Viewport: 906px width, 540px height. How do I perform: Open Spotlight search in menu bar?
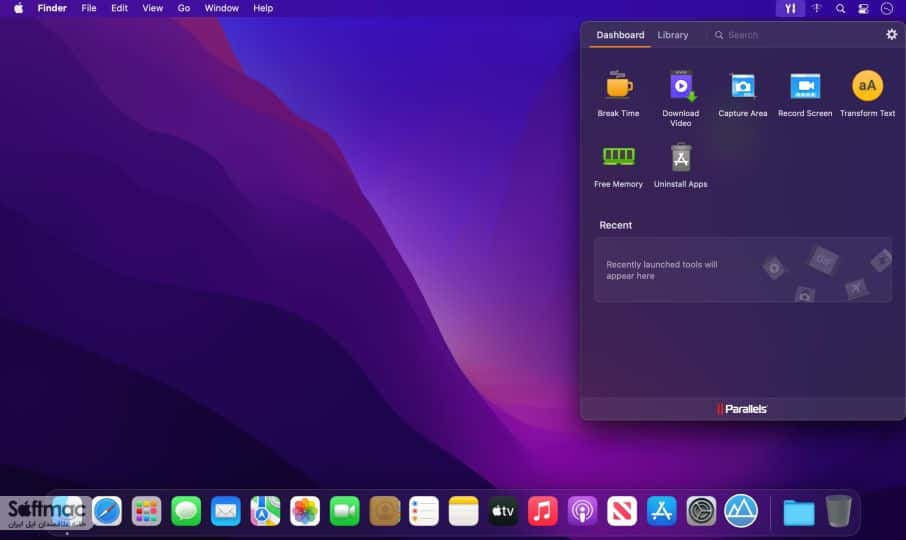coord(840,8)
